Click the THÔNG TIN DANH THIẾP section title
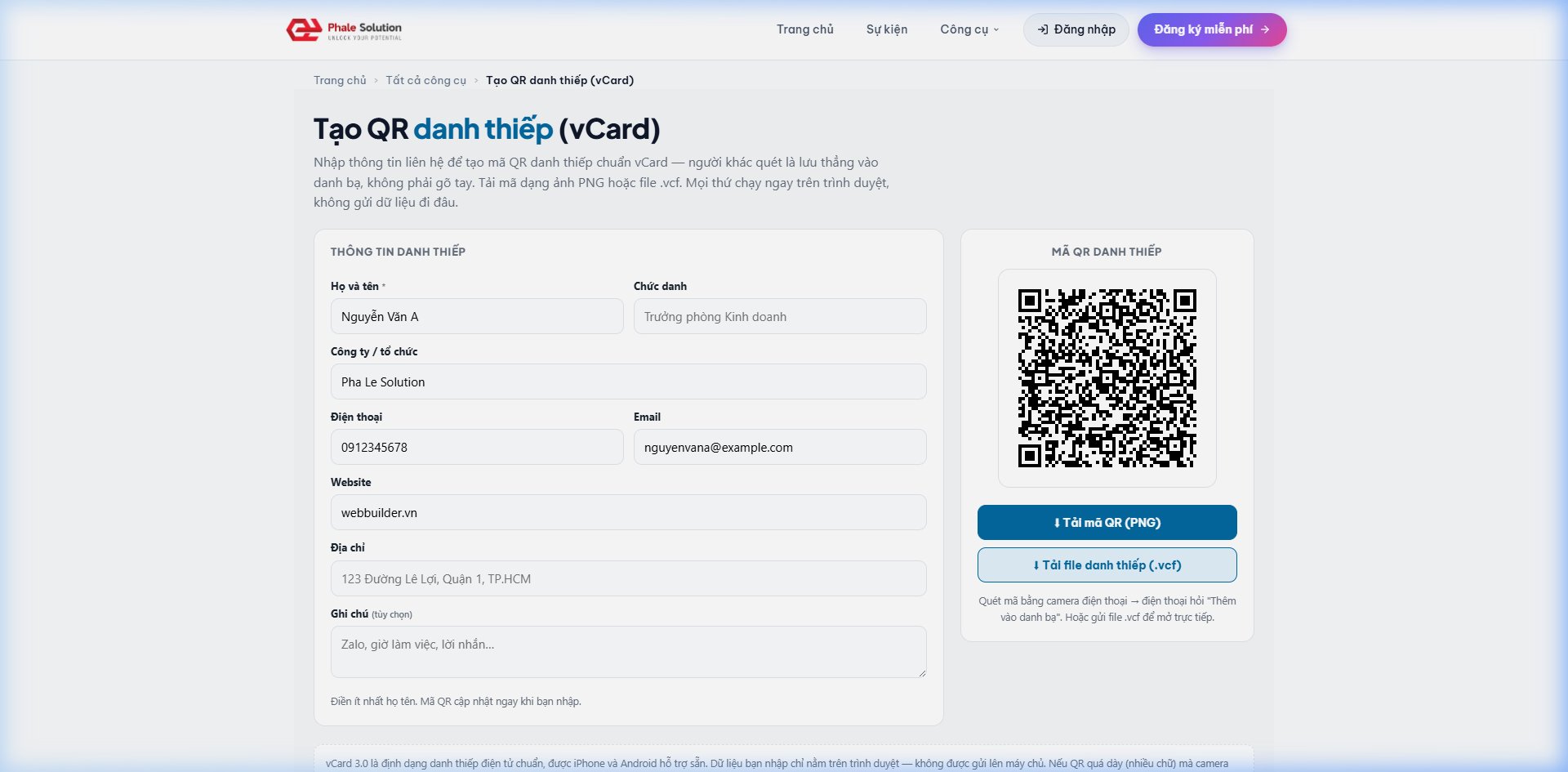The width and height of the screenshot is (1568, 772). pyautogui.click(x=398, y=252)
